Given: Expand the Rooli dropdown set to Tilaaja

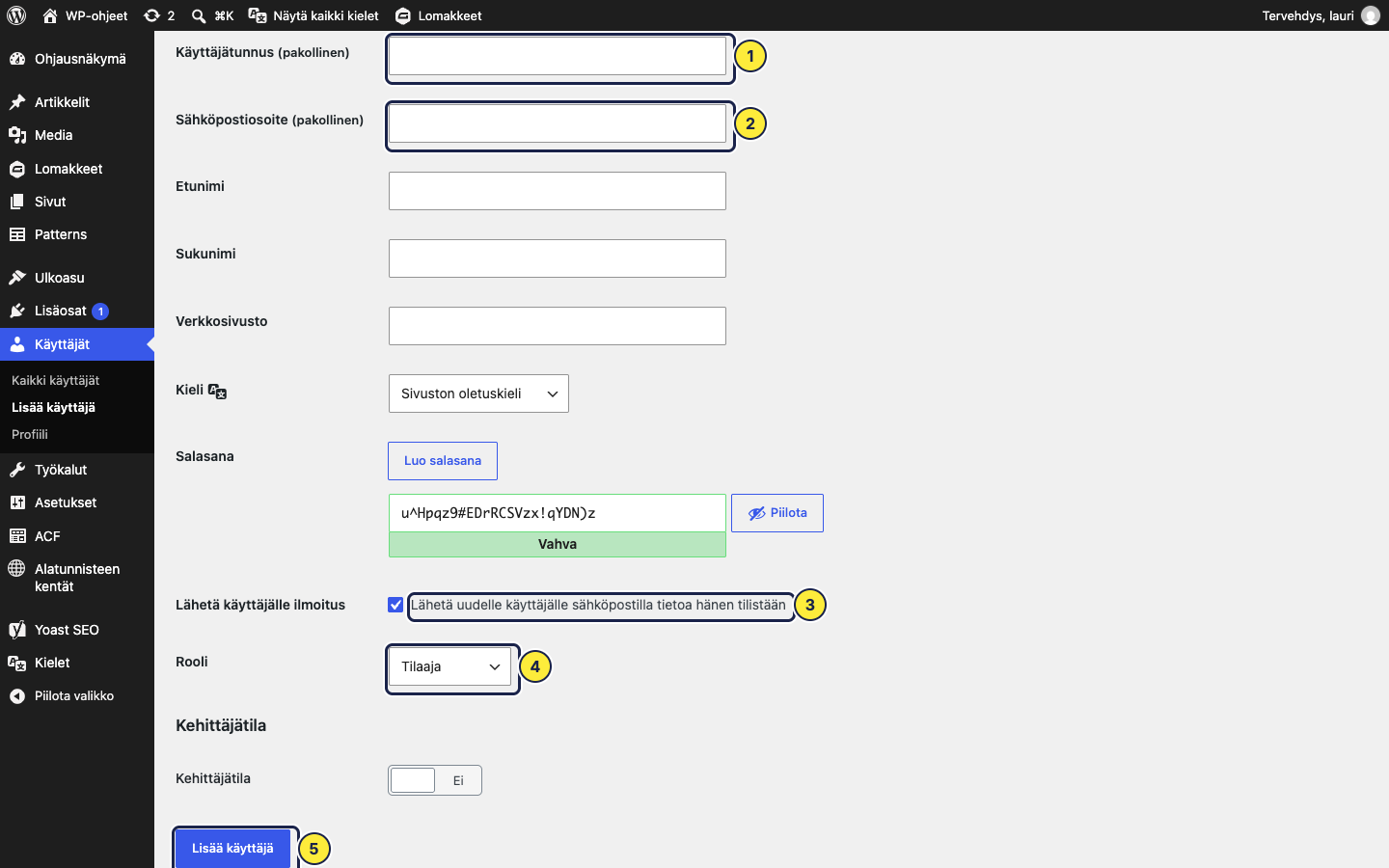Looking at the screenshot, I should tap(449, 666).
